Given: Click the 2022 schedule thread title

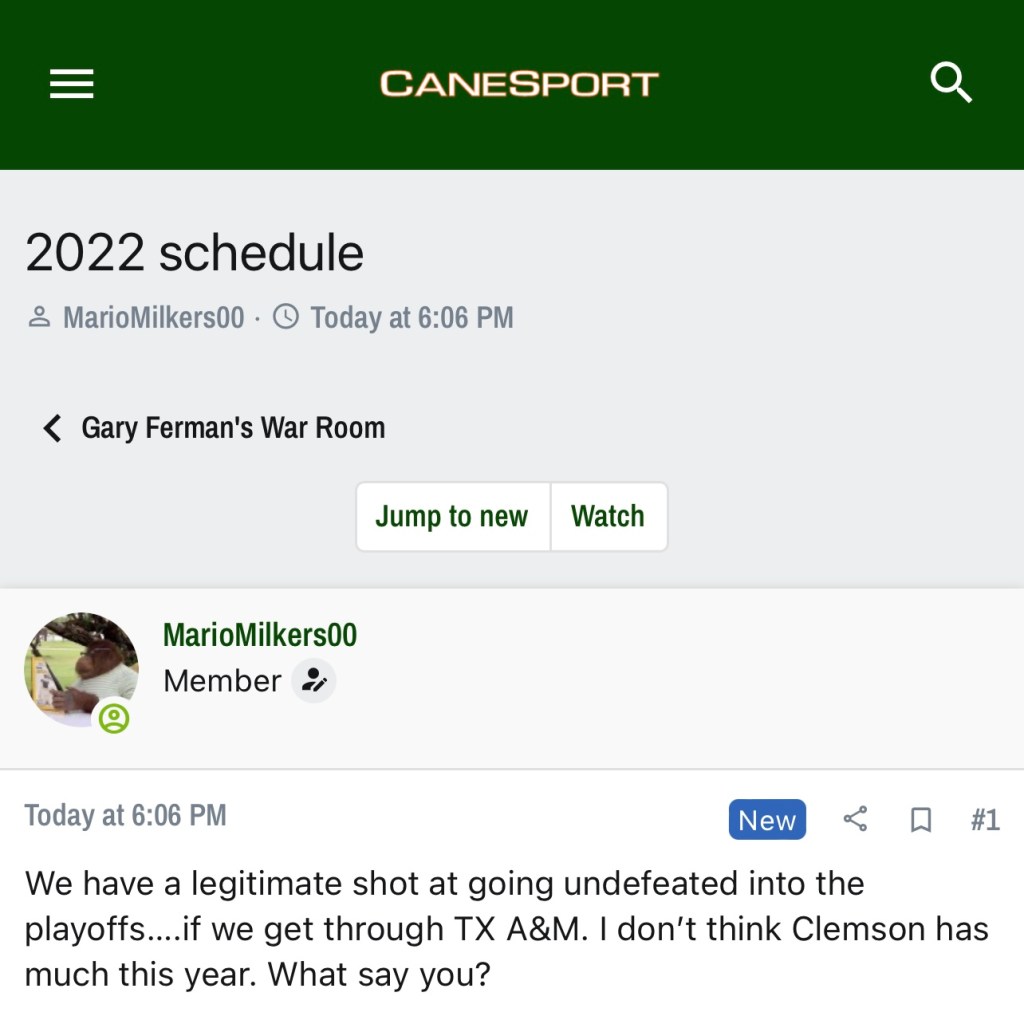Looking at the screenshot, I should pos(194,253).
